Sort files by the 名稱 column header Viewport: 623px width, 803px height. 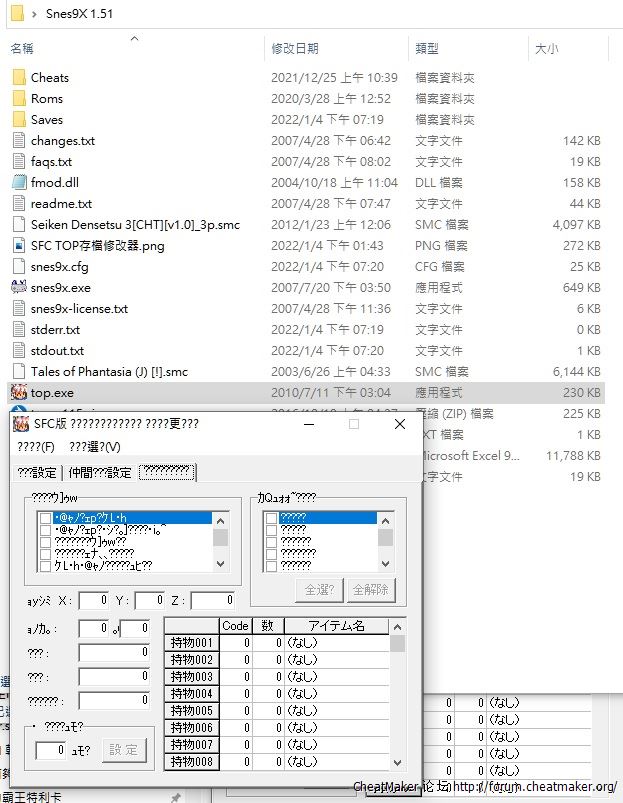pyautogui.click(x=22, y=48)
